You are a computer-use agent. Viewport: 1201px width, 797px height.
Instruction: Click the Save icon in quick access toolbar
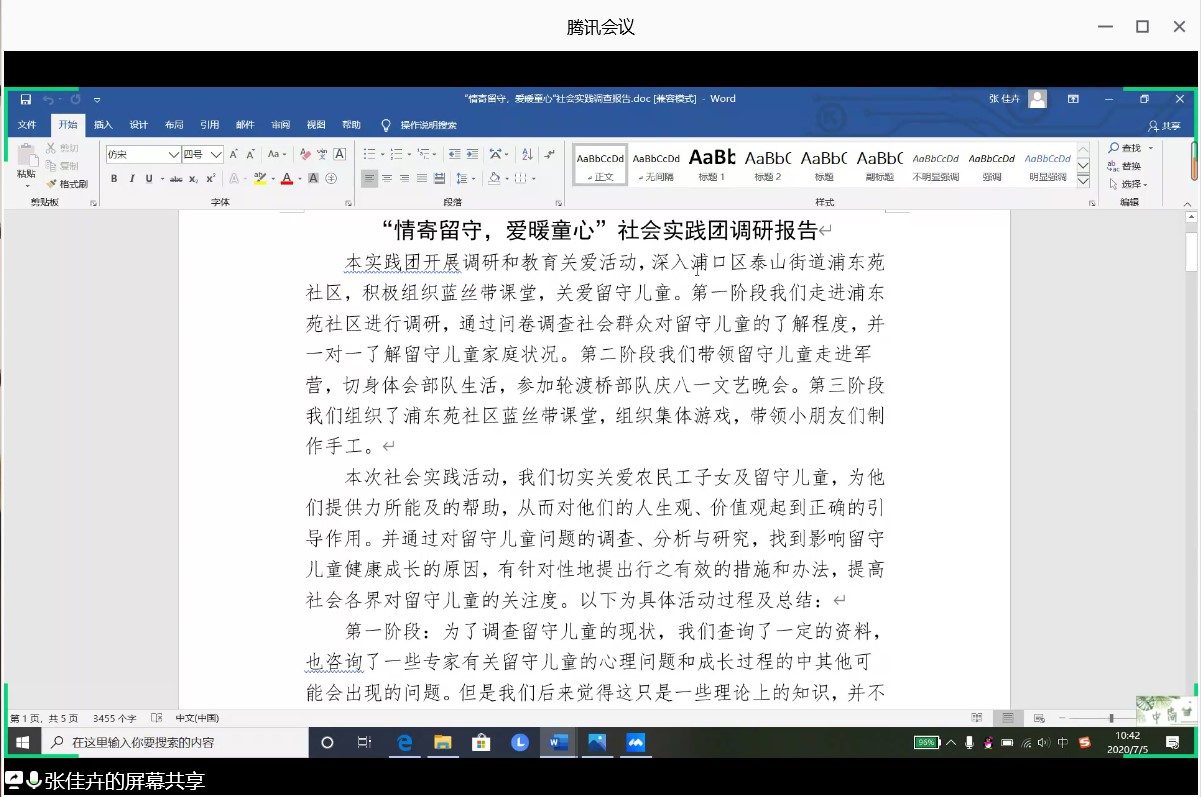26,99
